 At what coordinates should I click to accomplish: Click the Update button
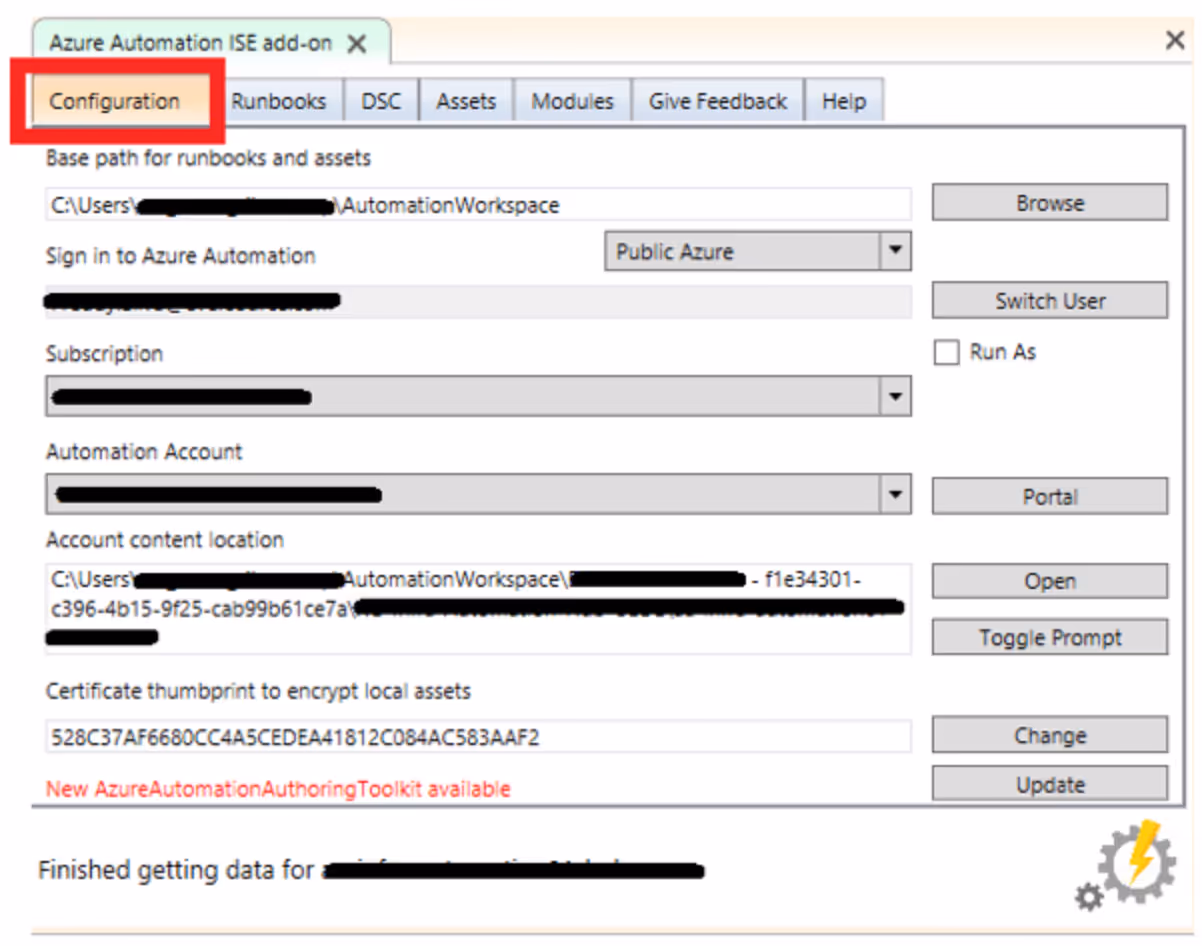click(1050, 784)
